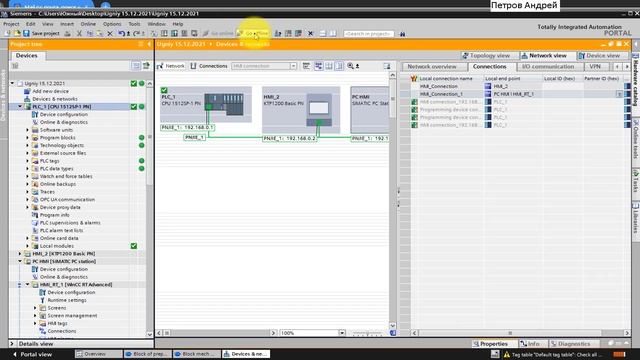Open the 100% zoom level dropdown

[x=342, y=333]
